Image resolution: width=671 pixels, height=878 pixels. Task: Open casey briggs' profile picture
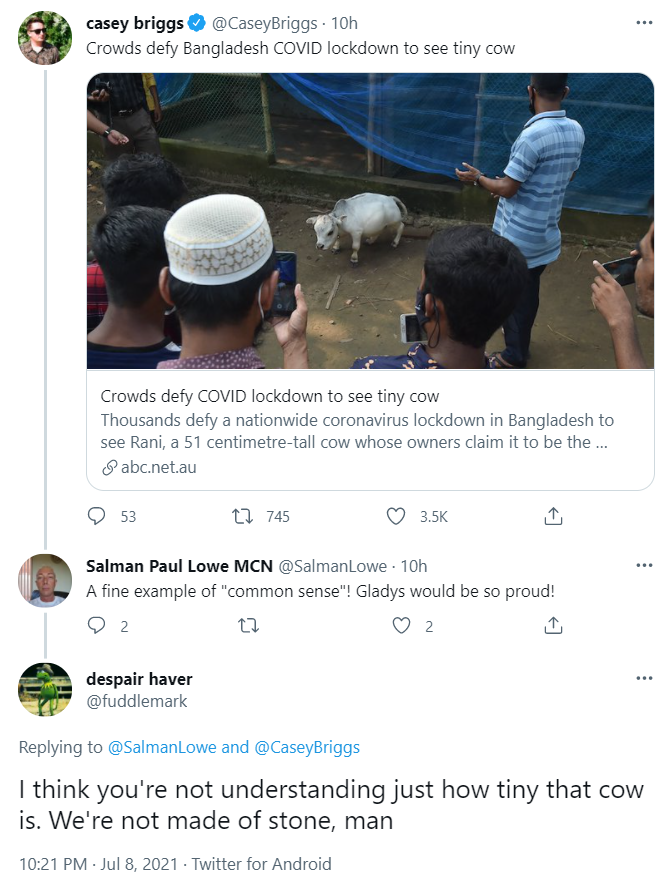click(45, 39)
